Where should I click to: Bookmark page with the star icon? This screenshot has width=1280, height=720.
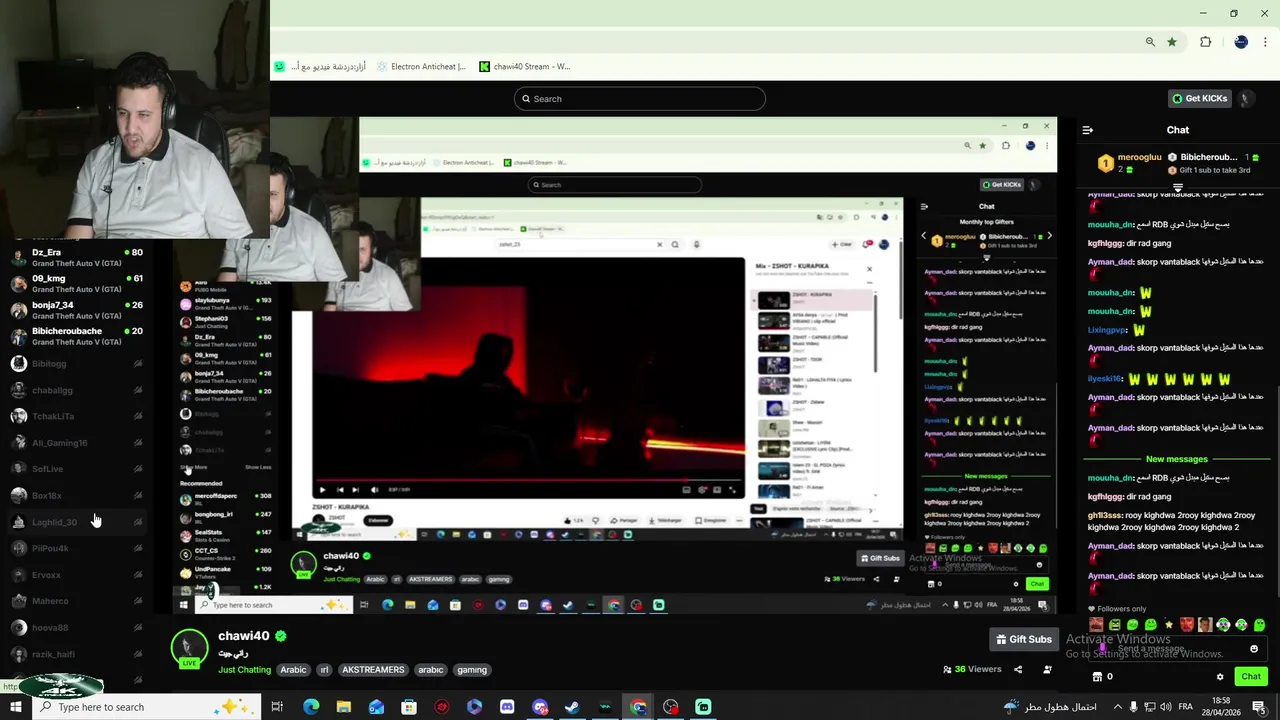[1172, 42]
